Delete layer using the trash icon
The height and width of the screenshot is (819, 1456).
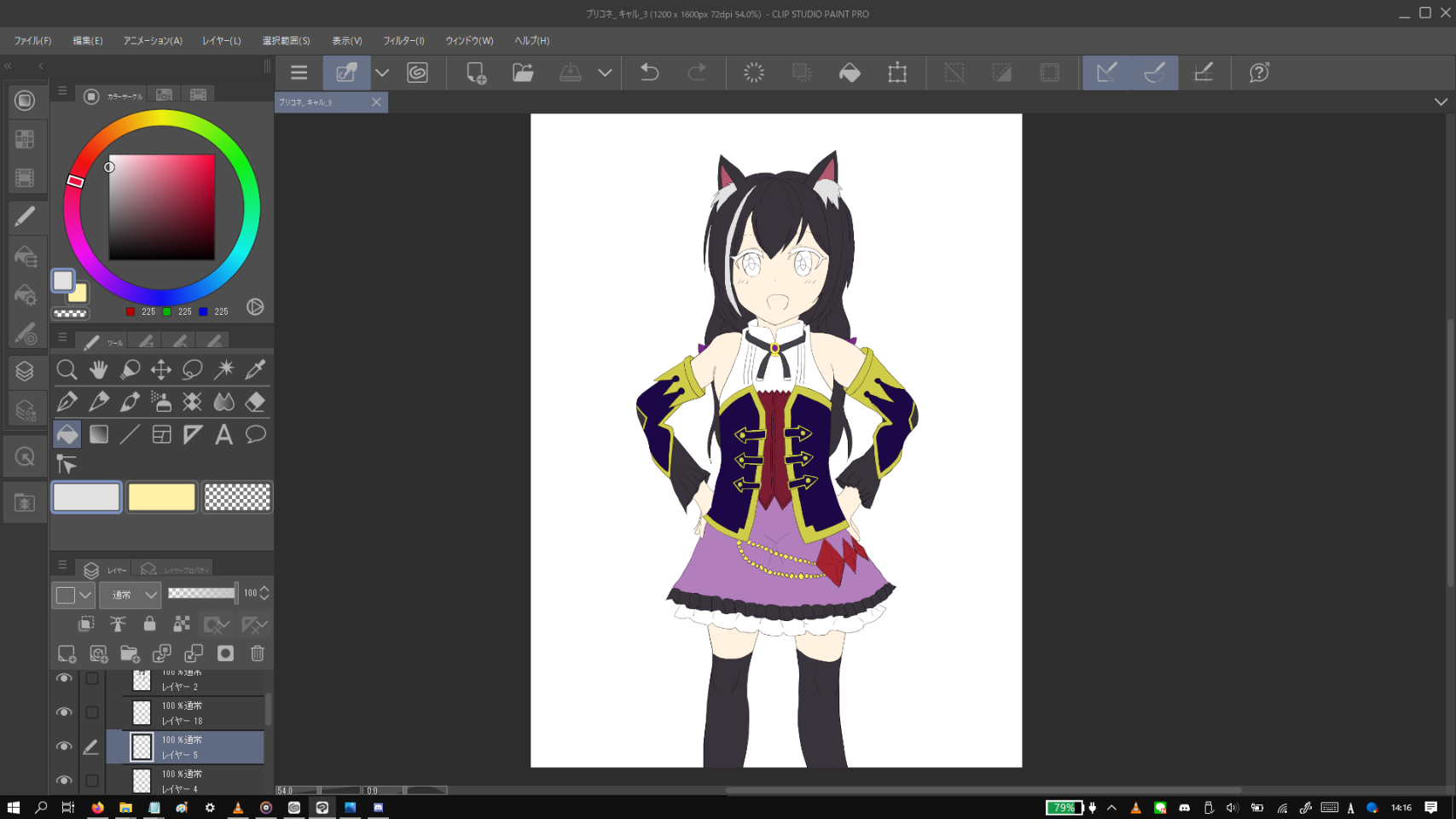tap(258, 653)
